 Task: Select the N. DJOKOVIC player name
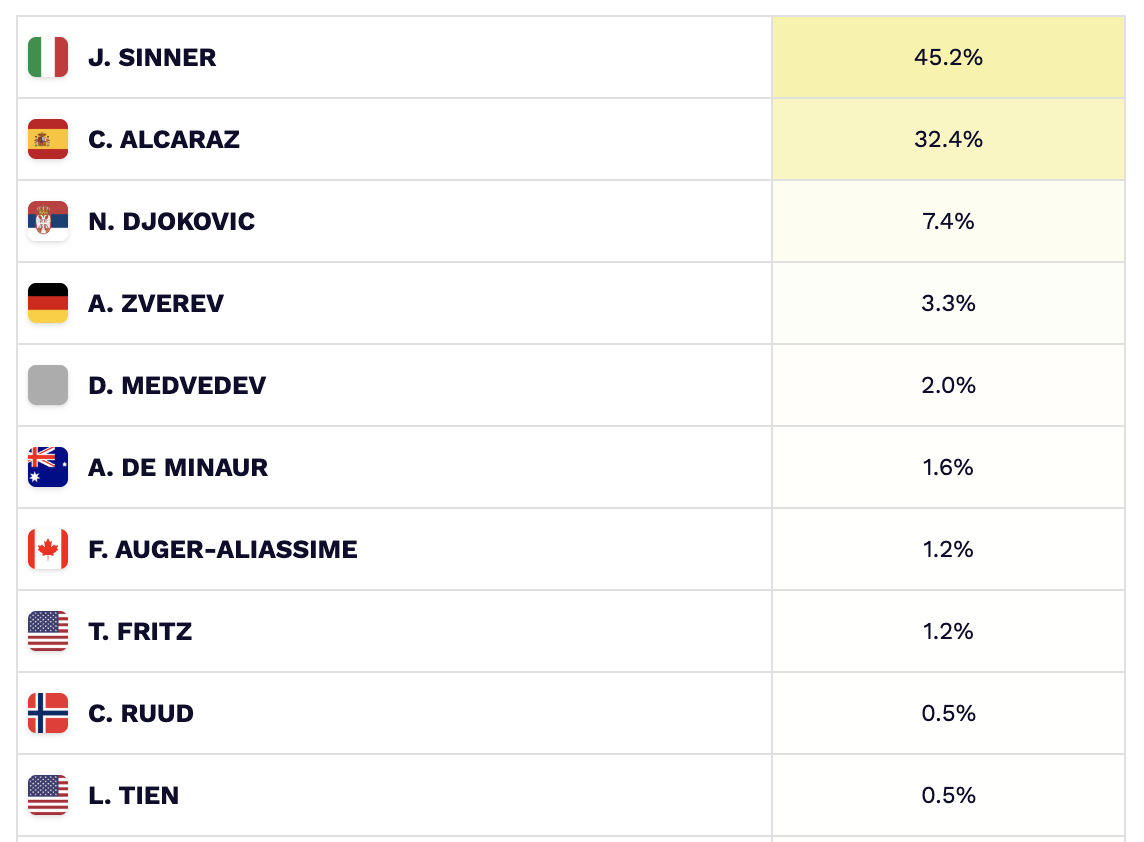[x=171, y=221]
